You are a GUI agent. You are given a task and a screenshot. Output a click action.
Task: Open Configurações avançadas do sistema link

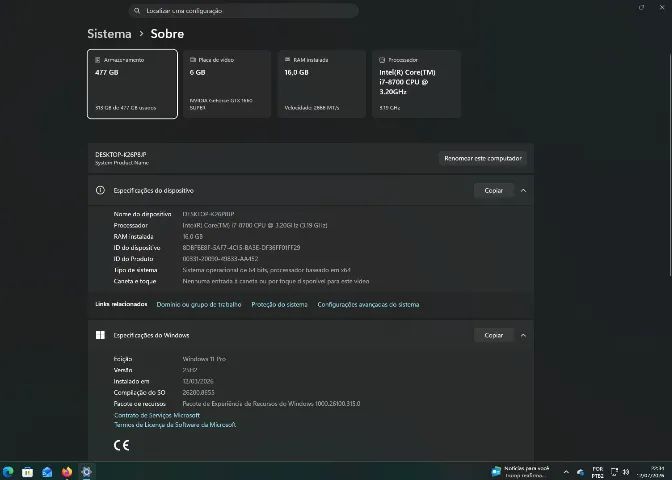[x=368, y=304]
